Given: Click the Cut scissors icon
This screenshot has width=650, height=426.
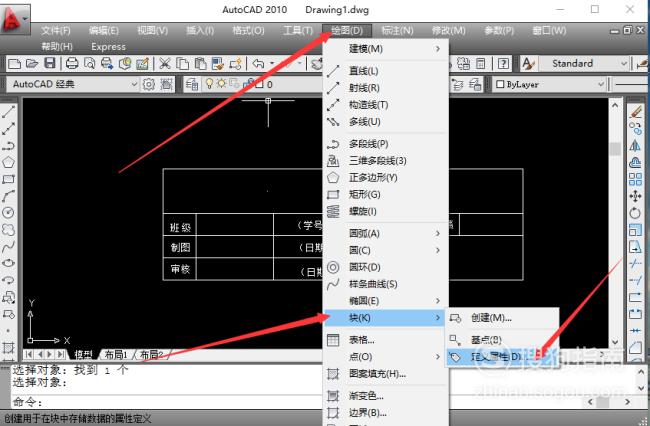Looking at the screenshot, I should 165,63.
